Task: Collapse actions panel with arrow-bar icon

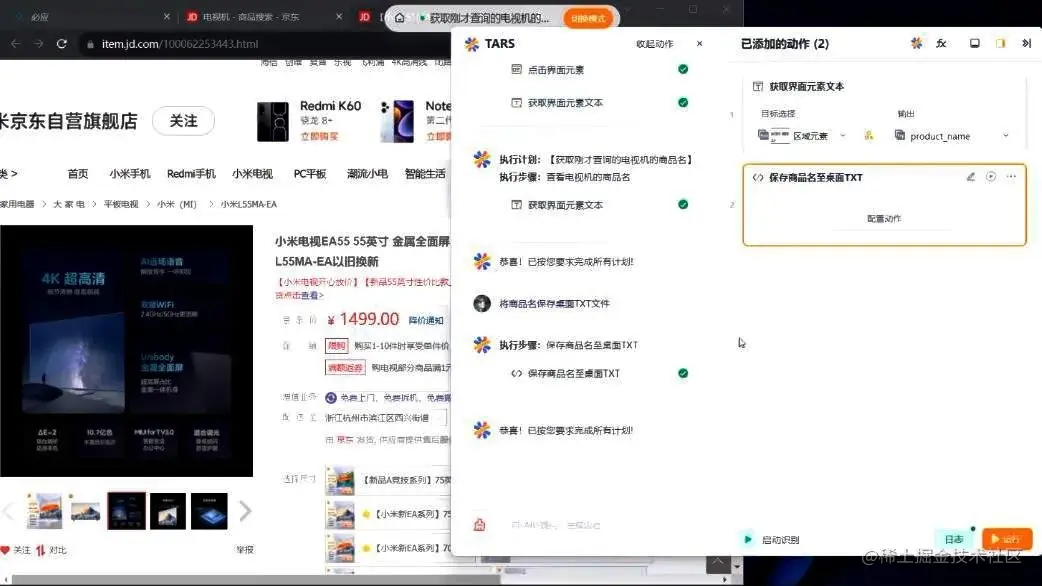Action: click(x=1026, y=43)
